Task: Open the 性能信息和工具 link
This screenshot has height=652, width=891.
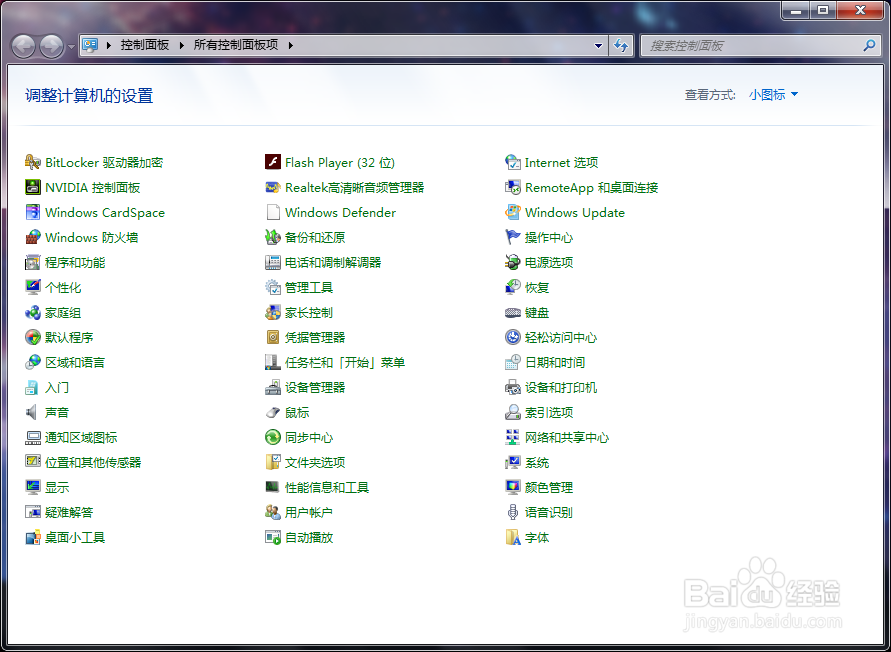Action: pyautogui.click(x=327, y=488)
